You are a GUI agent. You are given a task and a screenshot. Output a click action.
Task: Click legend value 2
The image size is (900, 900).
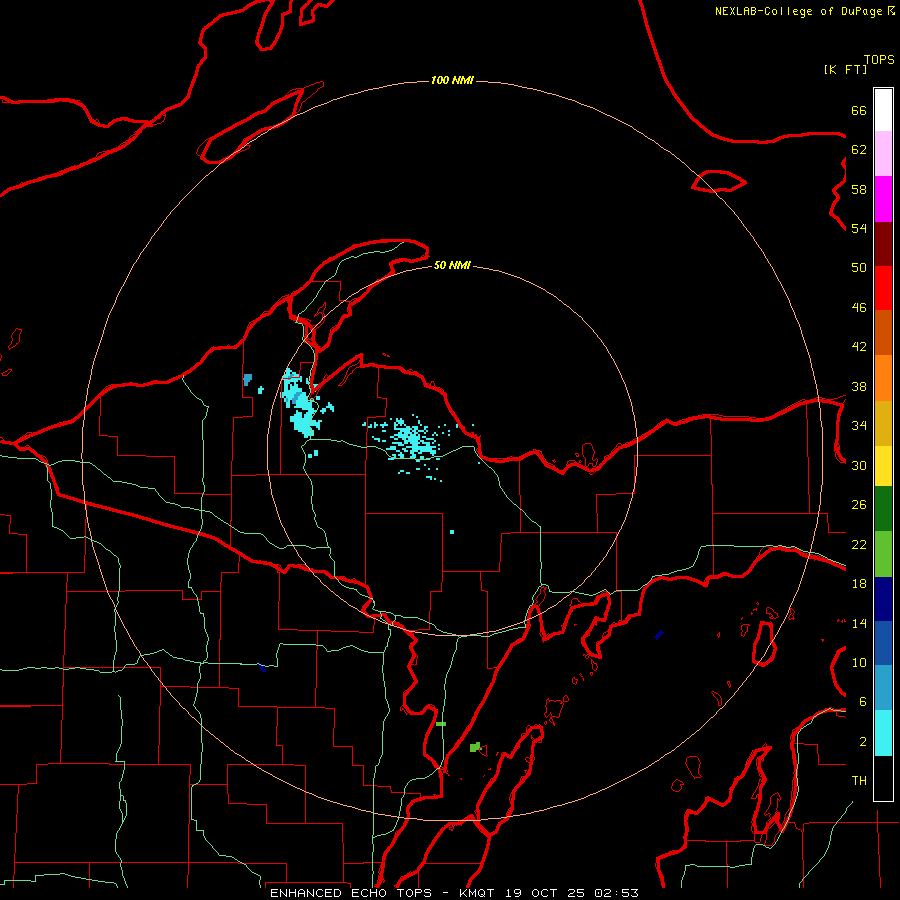tap(863, 742)
